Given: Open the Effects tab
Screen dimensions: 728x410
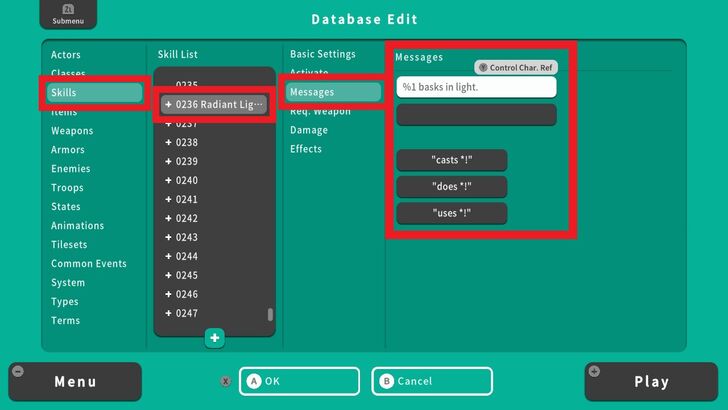Looking at the screenshot, I should pos(306,149).
